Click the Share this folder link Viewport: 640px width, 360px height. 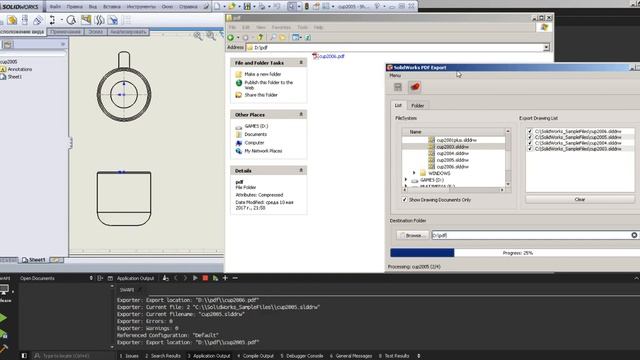(x=261, y=95)
